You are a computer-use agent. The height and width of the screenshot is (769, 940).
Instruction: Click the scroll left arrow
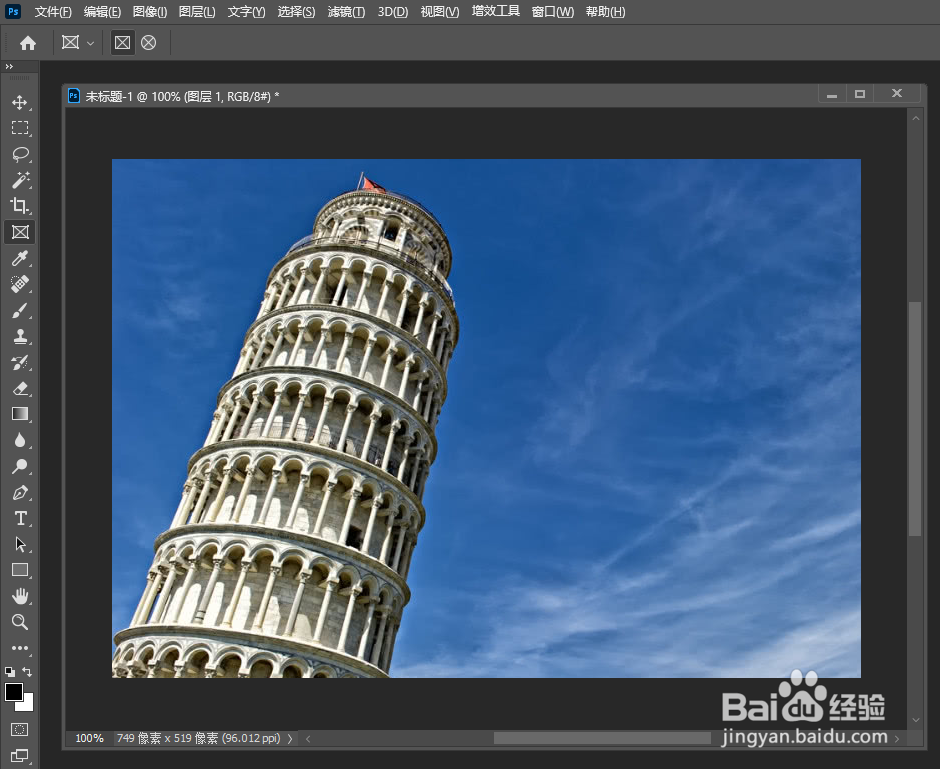[x=308, y=738]
